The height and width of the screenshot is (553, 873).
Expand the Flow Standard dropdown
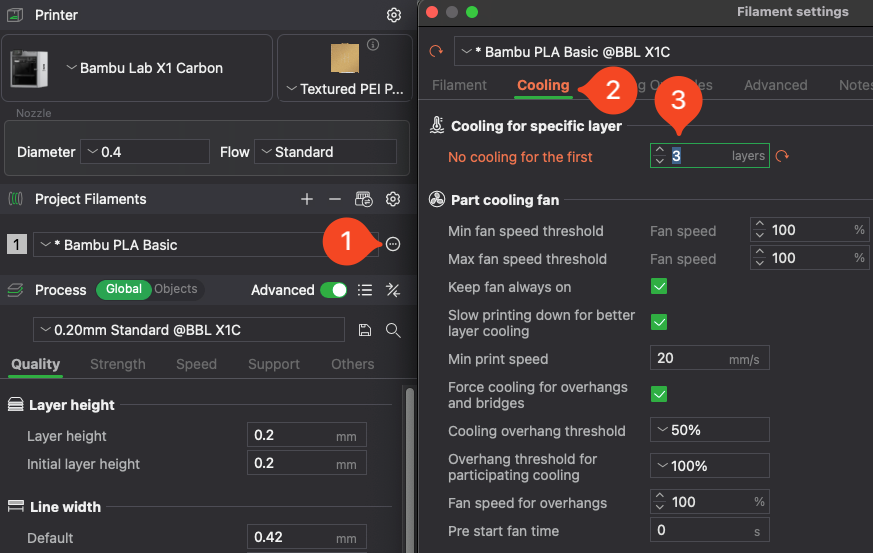pyautogui.click(x=324, y=152)
